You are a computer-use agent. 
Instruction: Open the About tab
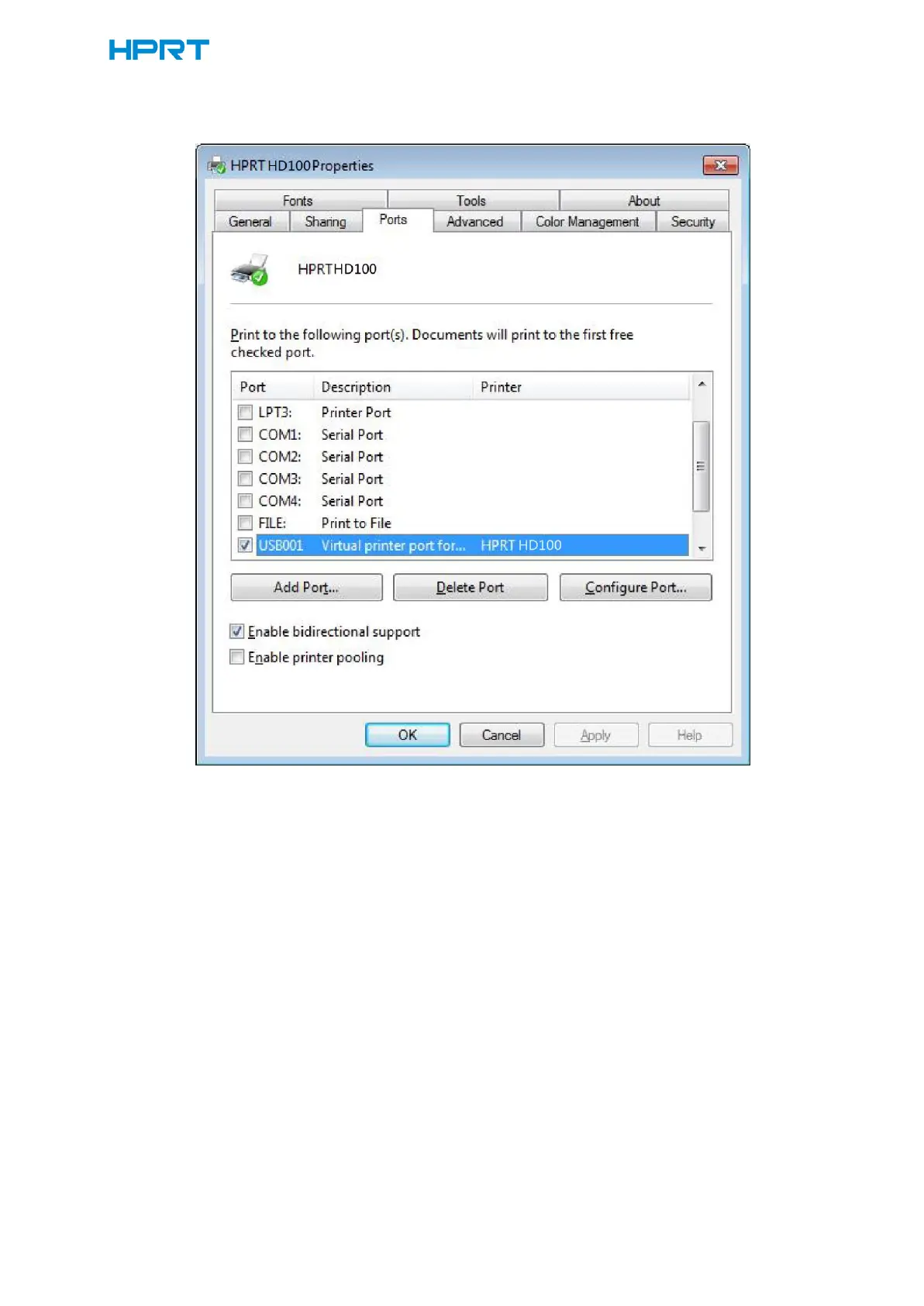644,200
